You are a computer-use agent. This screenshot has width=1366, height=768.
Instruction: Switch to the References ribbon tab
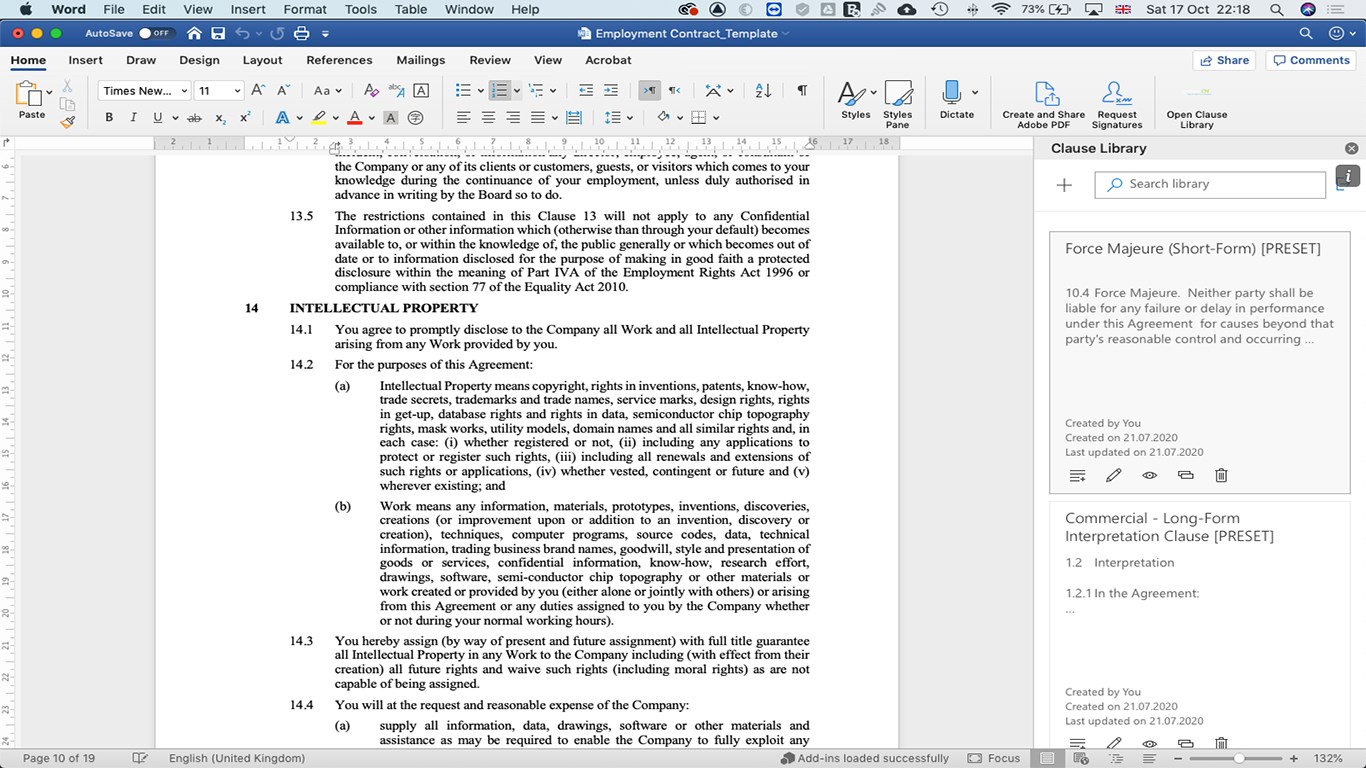[x=339, y=60]
